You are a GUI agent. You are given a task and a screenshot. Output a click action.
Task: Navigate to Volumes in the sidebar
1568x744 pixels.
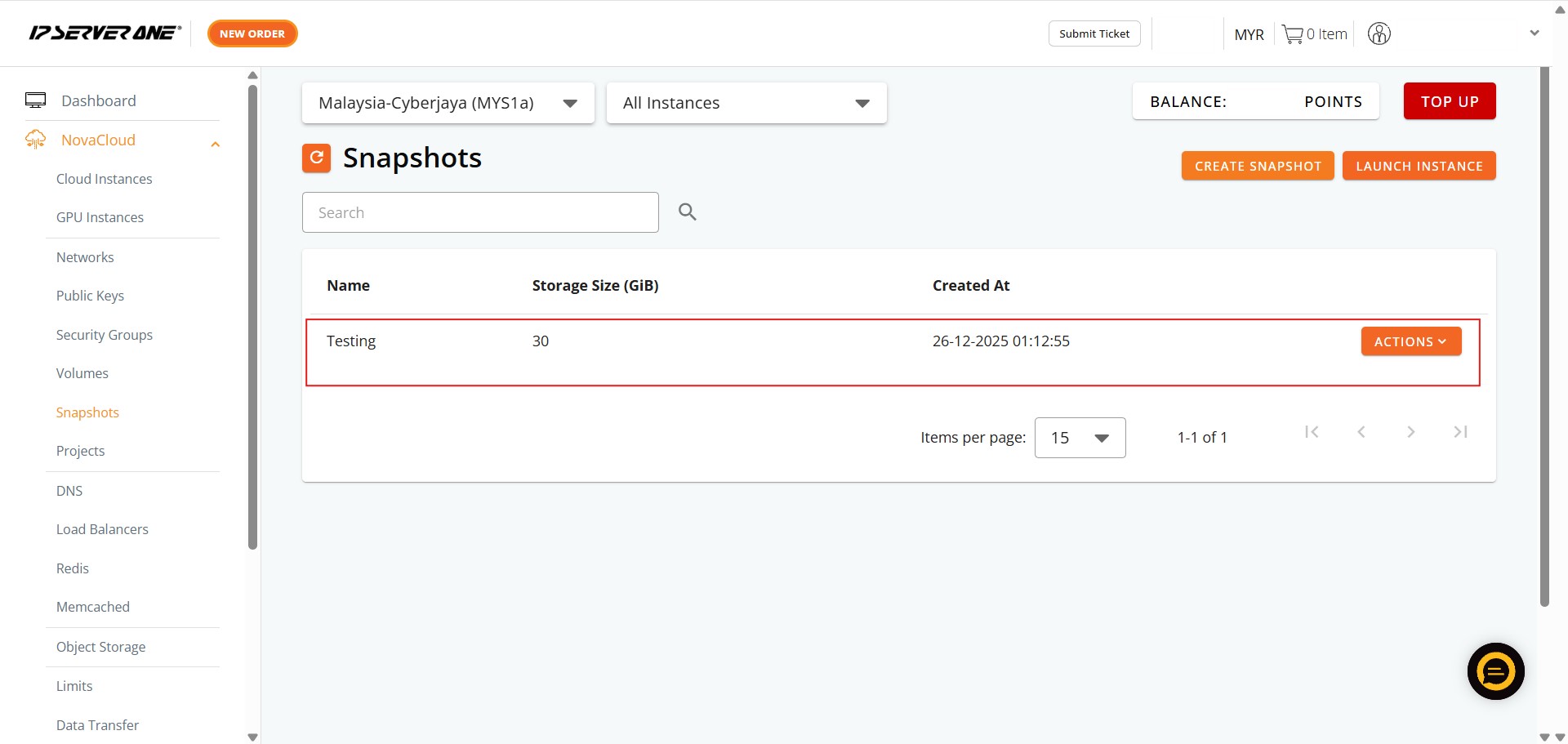tap(82, 373)
